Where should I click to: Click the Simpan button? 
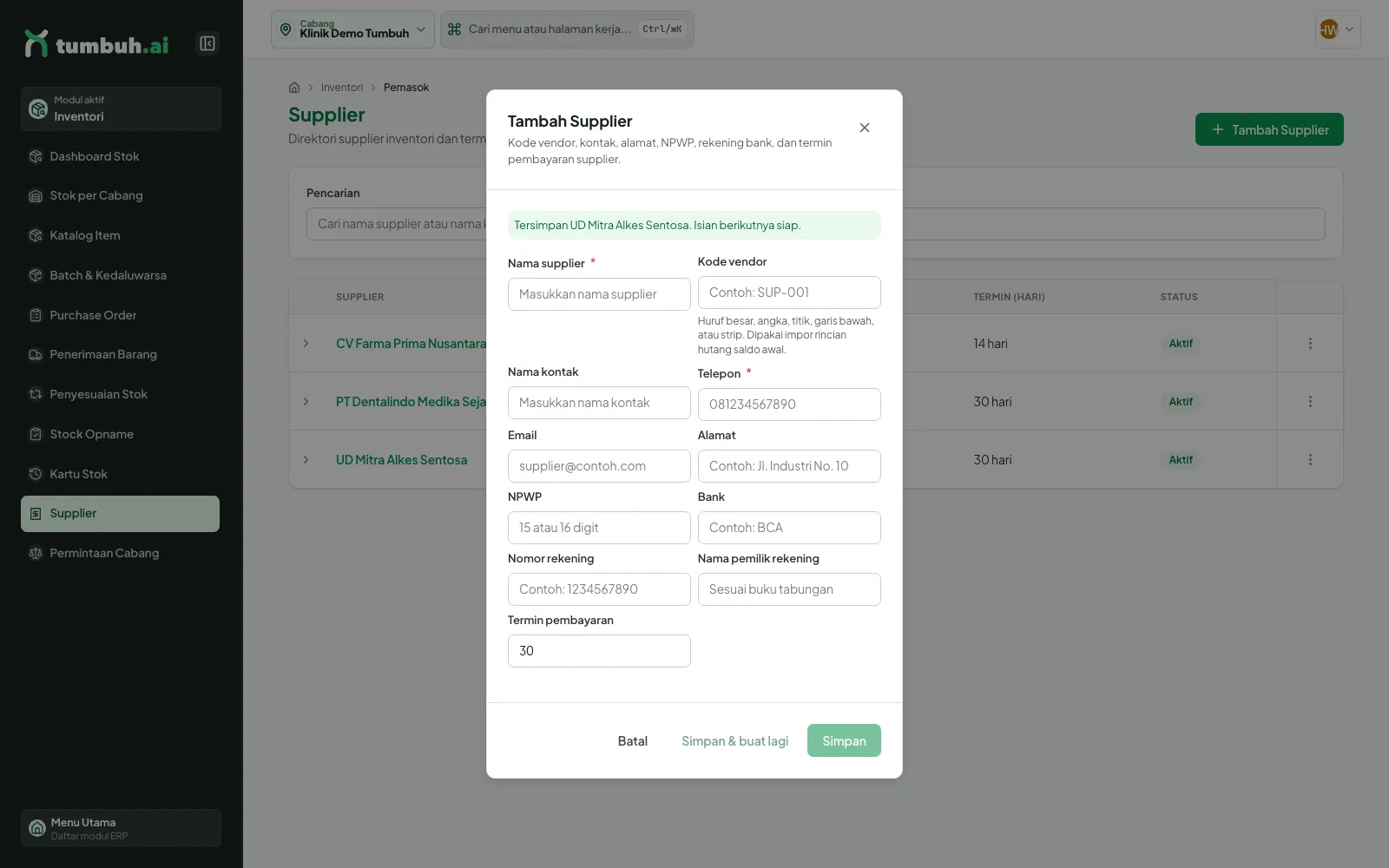click(x=844, y=740)
